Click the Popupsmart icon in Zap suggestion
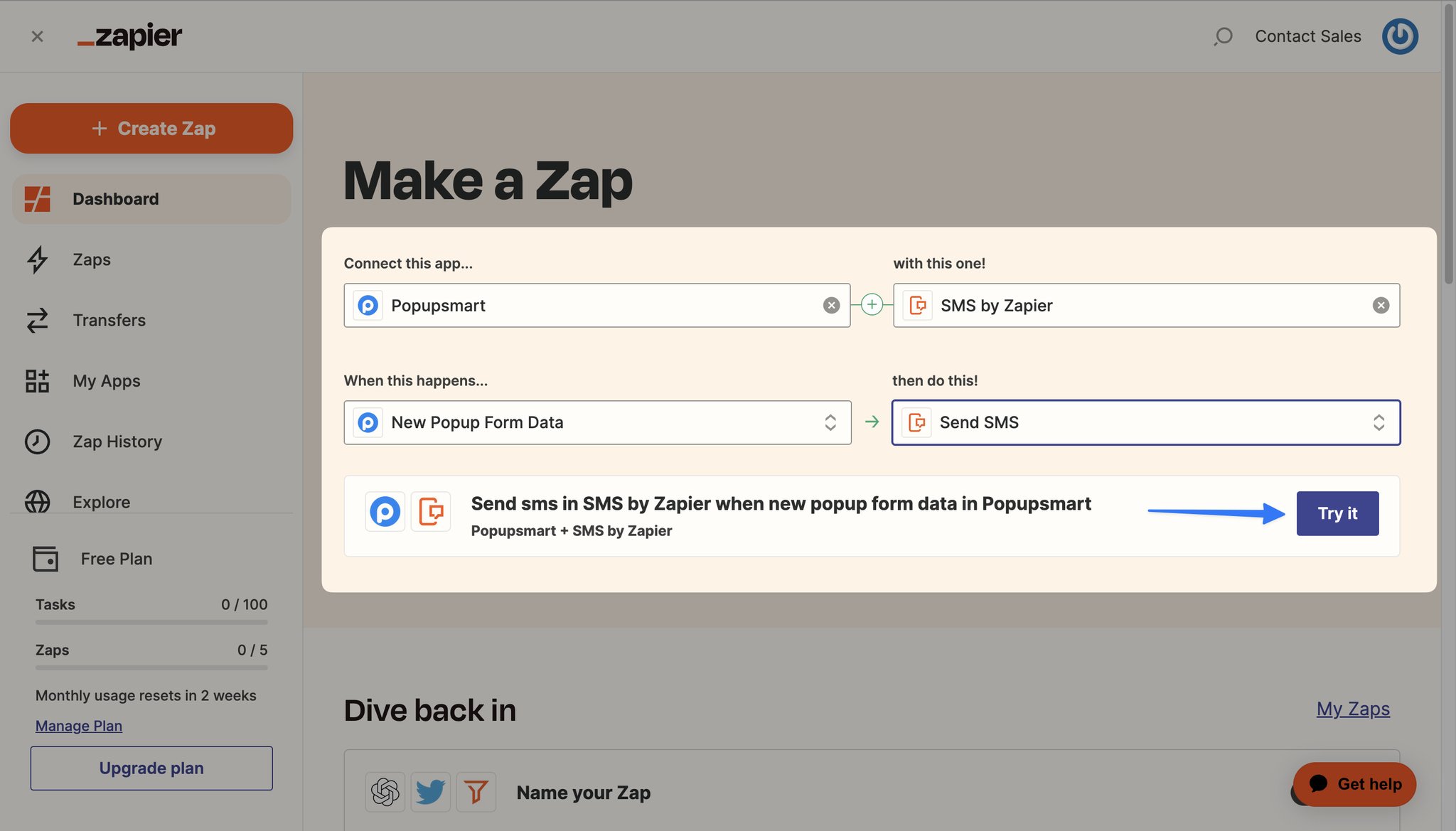Viewport: 1456px width, 831px height. point(385,512)
